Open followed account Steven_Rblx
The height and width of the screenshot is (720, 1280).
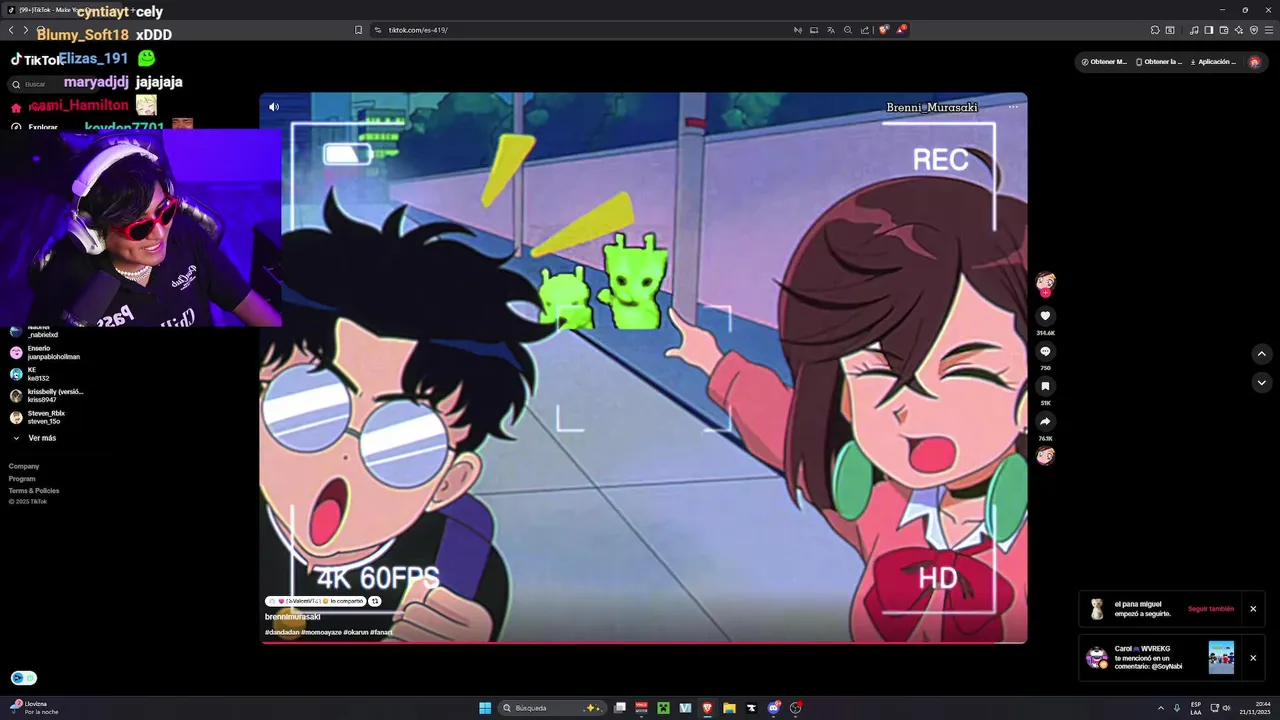tap(37, 417)
